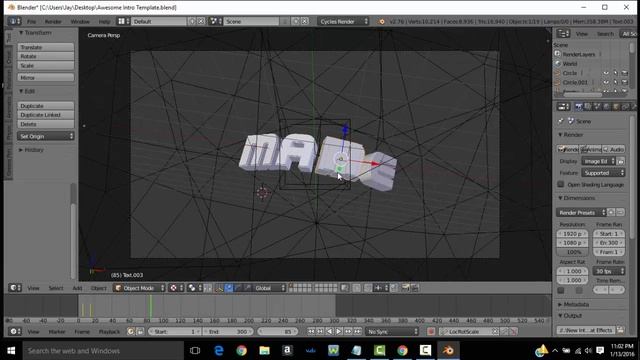This screenshot has width=640, height=360.
Task: Open the timeline Playback menu
Action: click(109, 331)
